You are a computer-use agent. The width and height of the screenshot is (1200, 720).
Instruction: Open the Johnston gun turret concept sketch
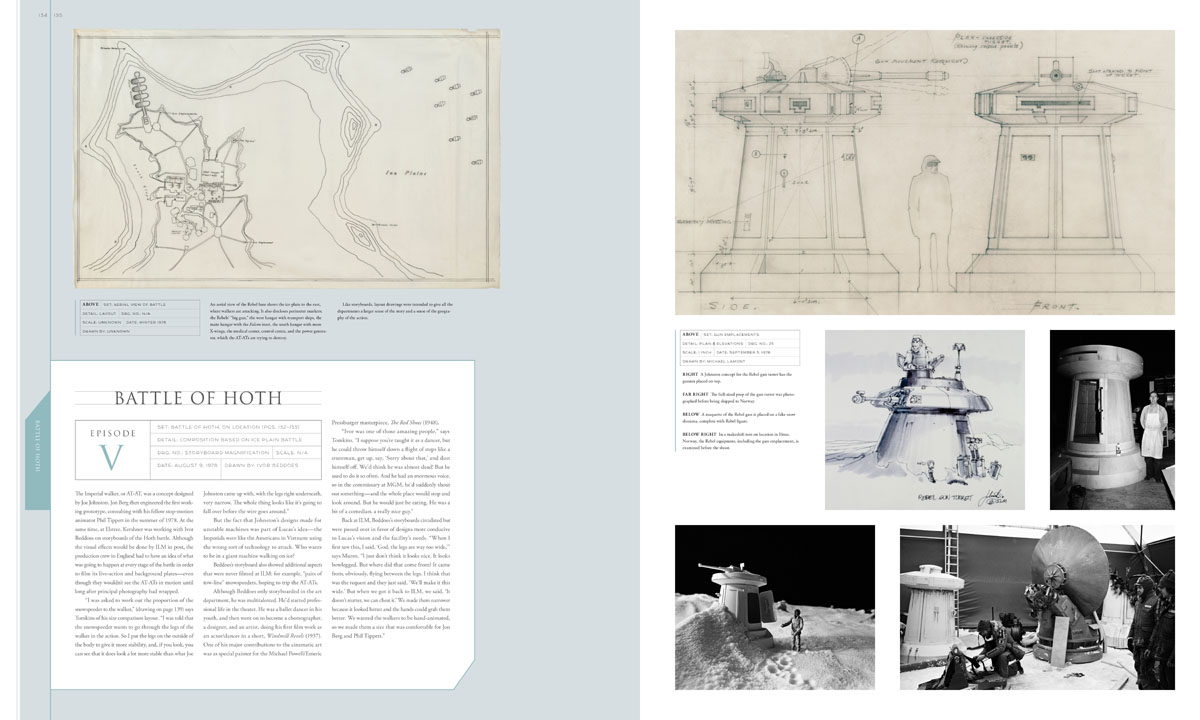click(x=925, y=419)
